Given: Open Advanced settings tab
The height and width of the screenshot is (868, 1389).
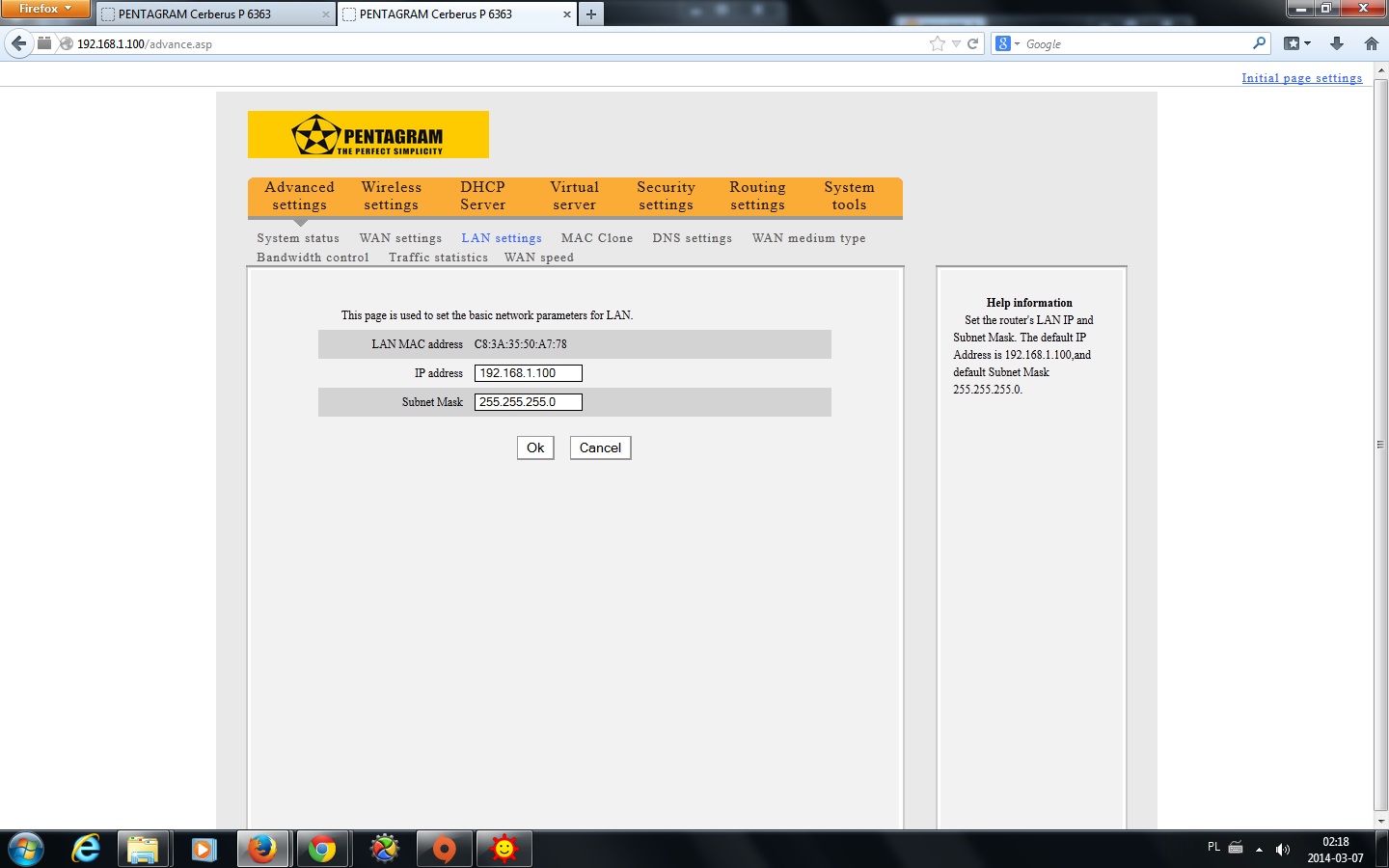Looking at the screenshot, I should (x=299, y=196).
